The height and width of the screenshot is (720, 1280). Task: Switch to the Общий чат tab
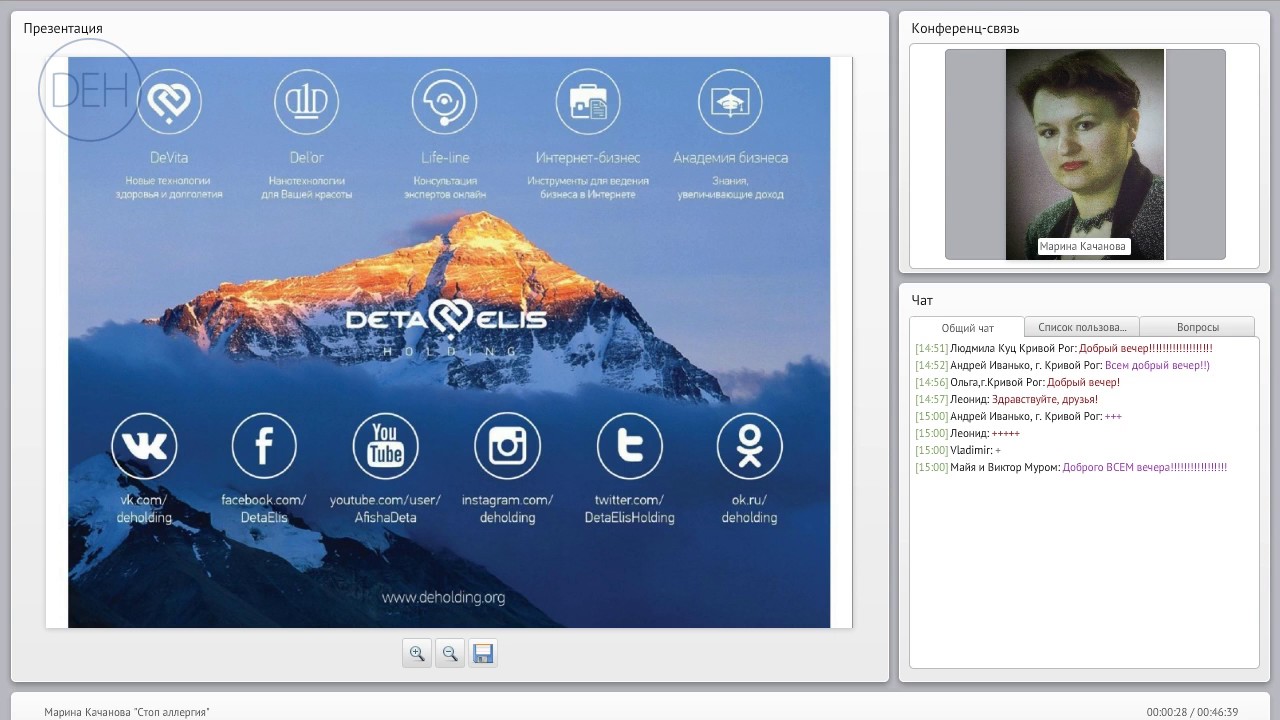[x=967, y=328]
